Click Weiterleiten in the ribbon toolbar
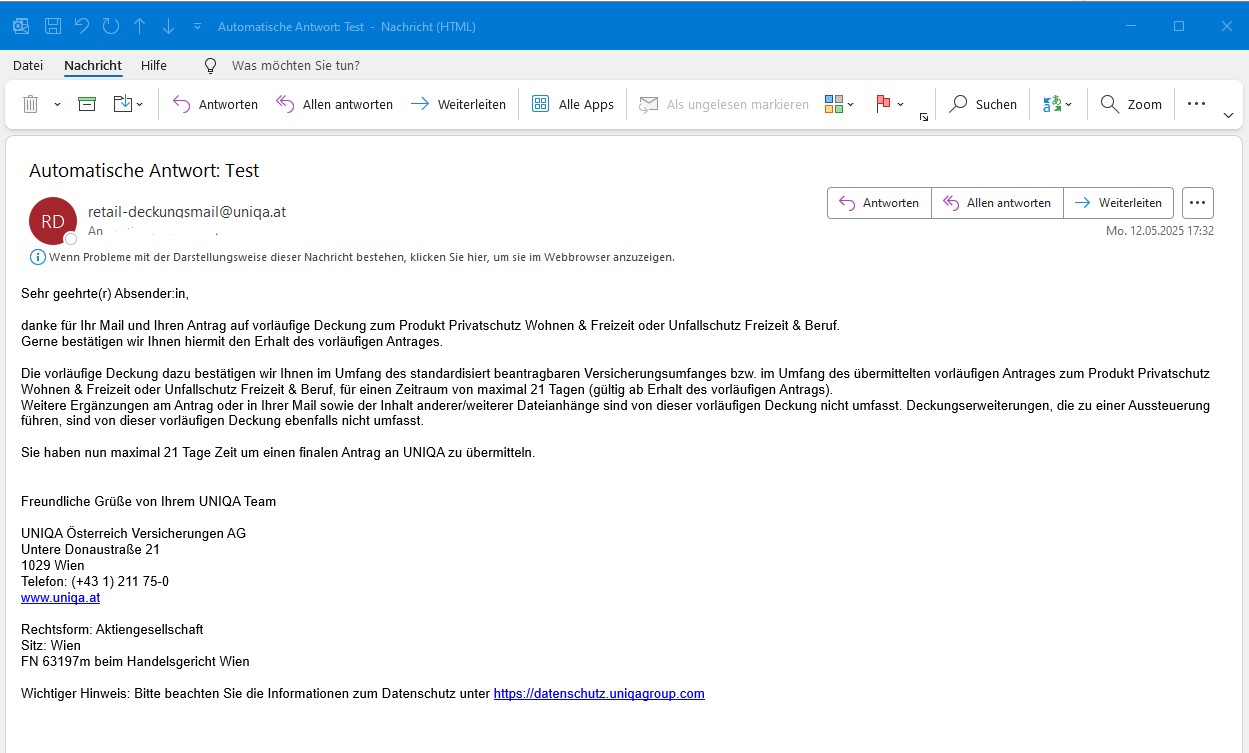The height and width of the screenshot is (753, 1249). click(x=458, y=104)
